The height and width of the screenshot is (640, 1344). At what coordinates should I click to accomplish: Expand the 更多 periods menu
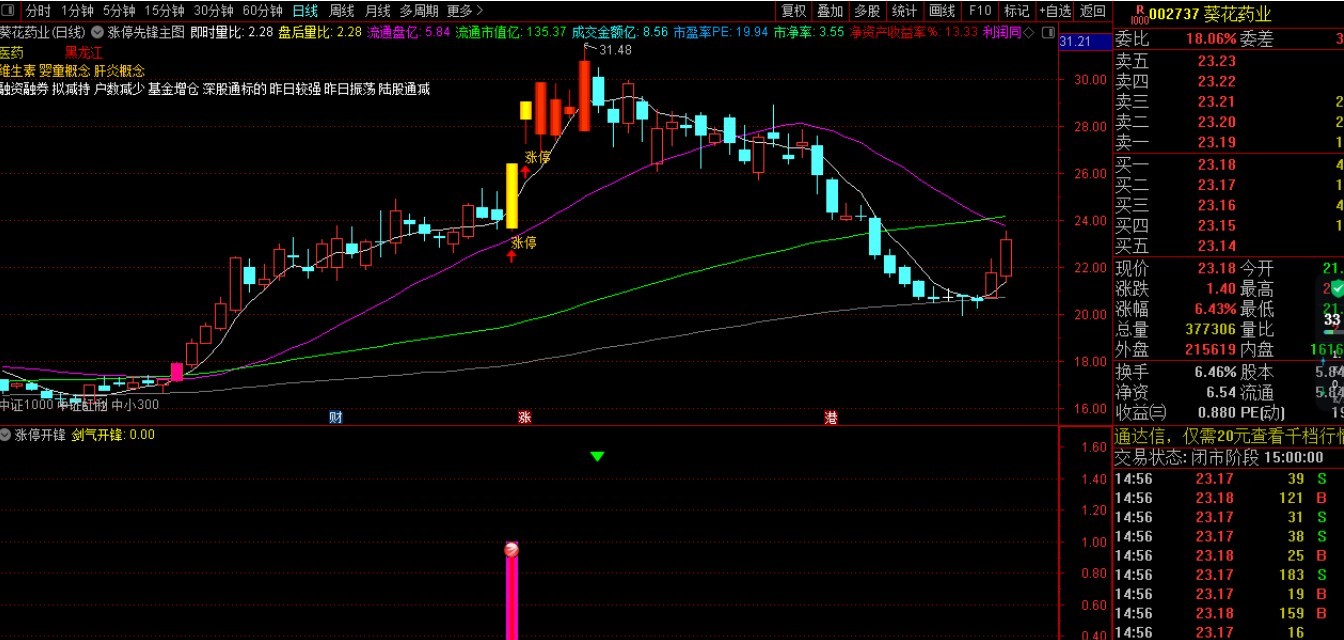tap(465, 11)
